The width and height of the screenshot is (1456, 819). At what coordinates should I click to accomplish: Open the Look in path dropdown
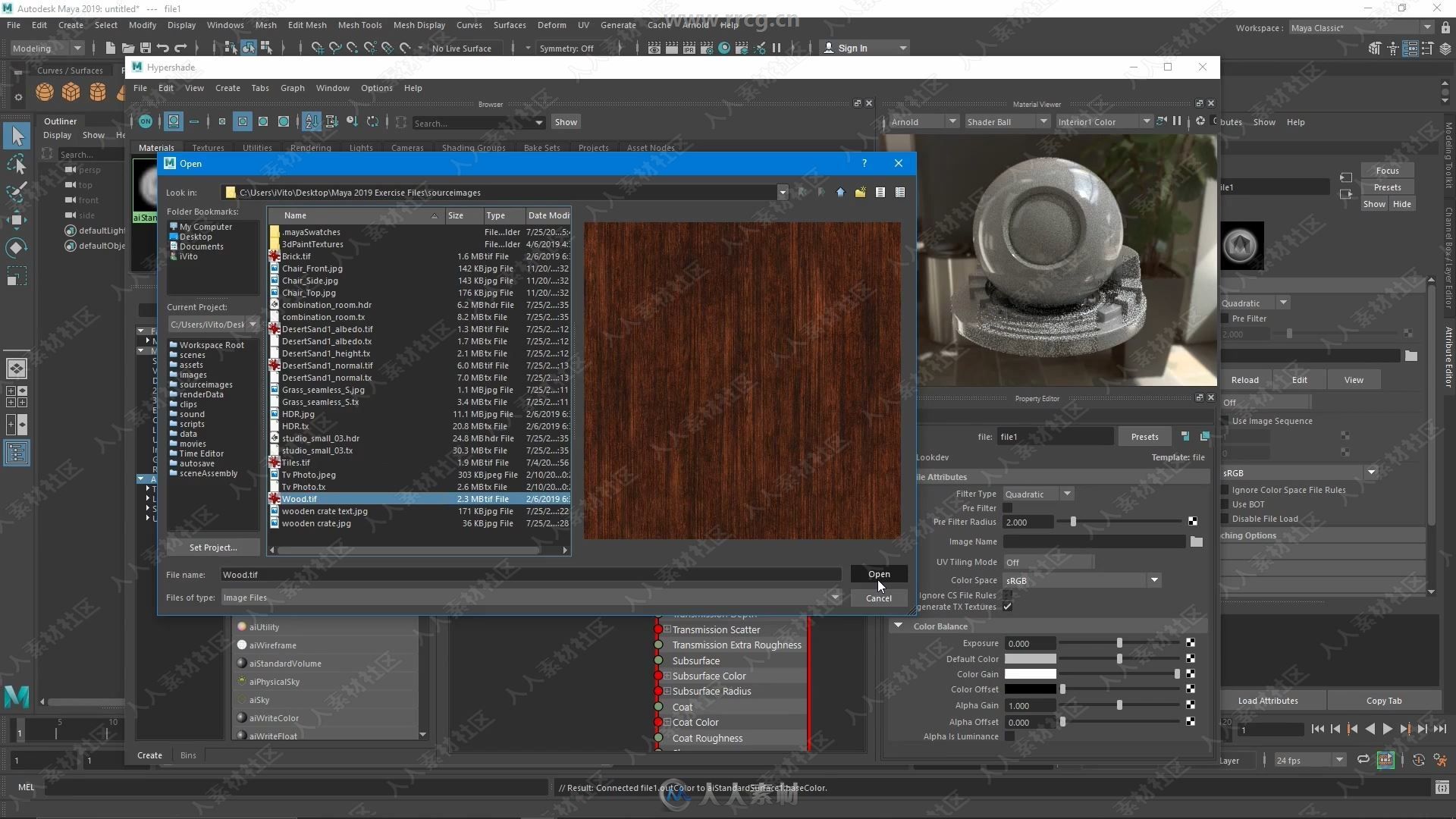point(782,193)
